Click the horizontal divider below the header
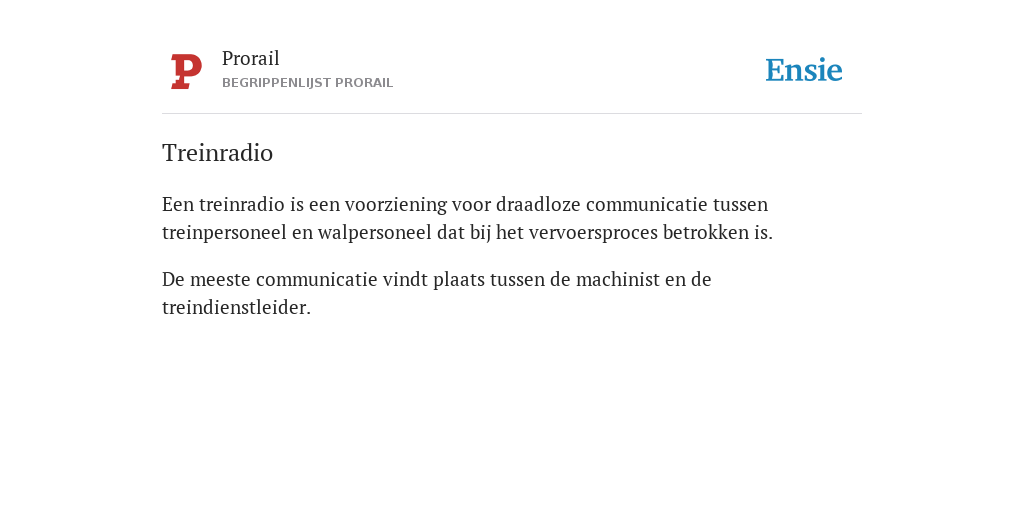The width and height of the screenshot is (1024, 512). [x=512, y=114]
